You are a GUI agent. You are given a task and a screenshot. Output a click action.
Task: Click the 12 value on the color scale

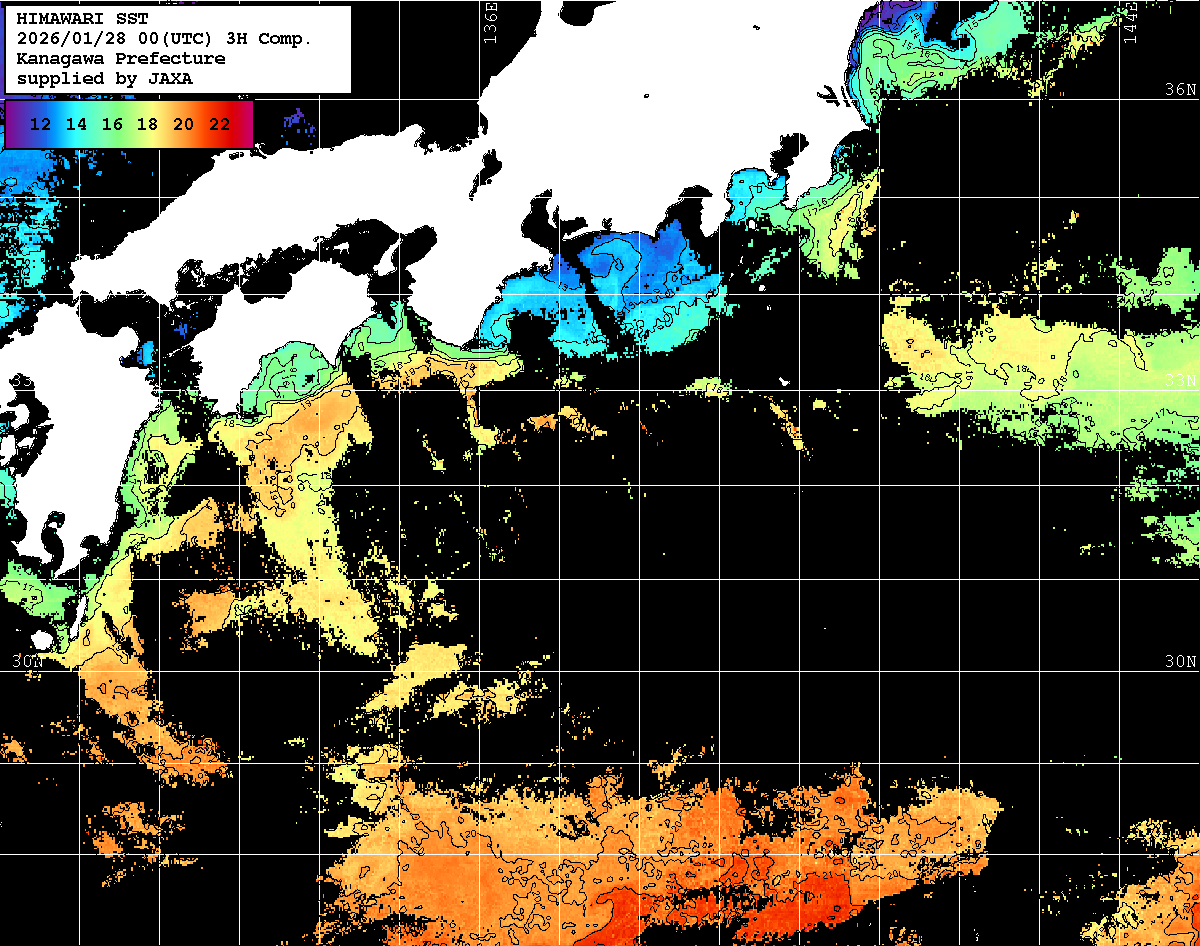click(x=41, y=124)
